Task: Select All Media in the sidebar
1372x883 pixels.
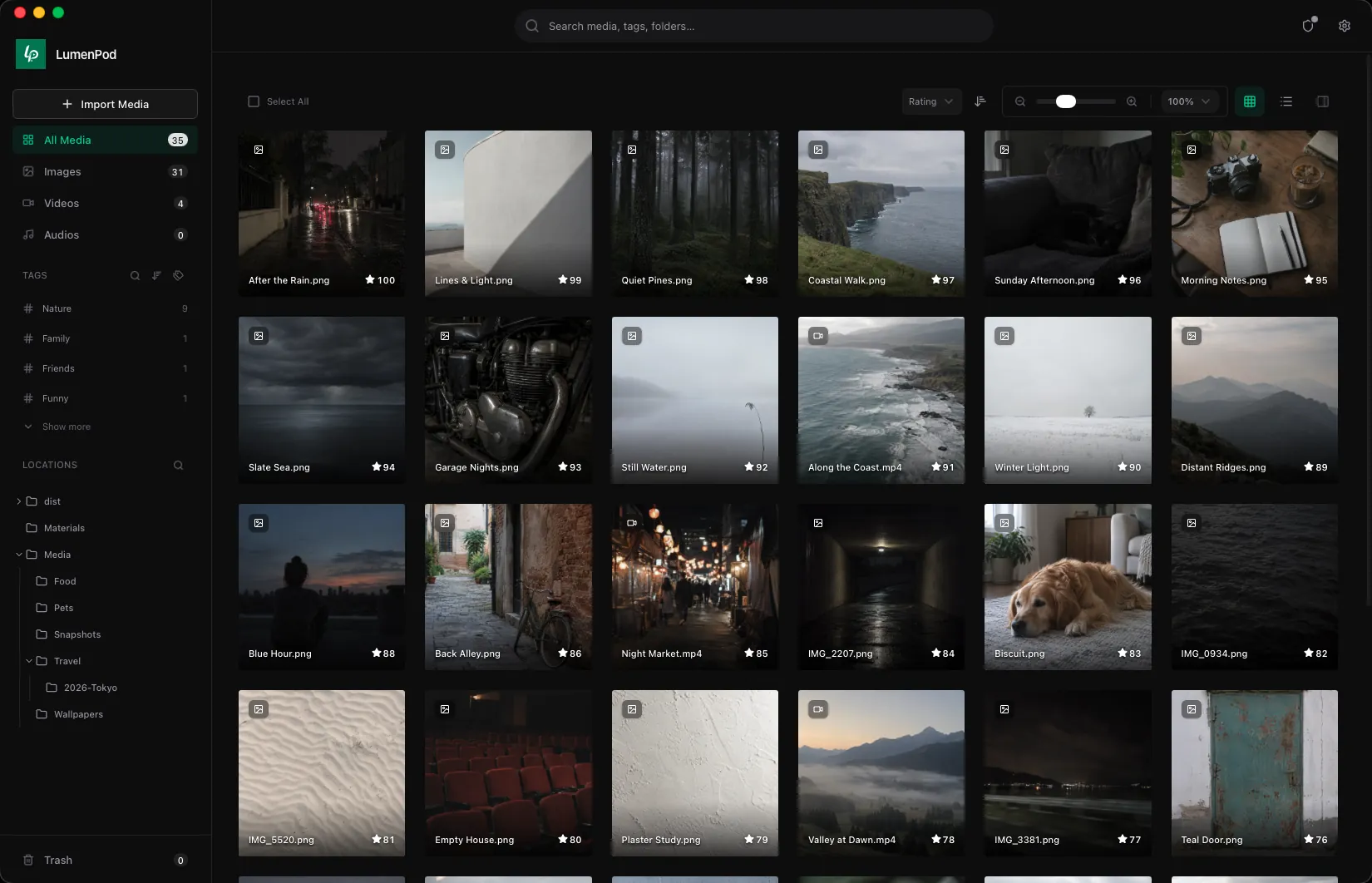Action: click(105, 140)
